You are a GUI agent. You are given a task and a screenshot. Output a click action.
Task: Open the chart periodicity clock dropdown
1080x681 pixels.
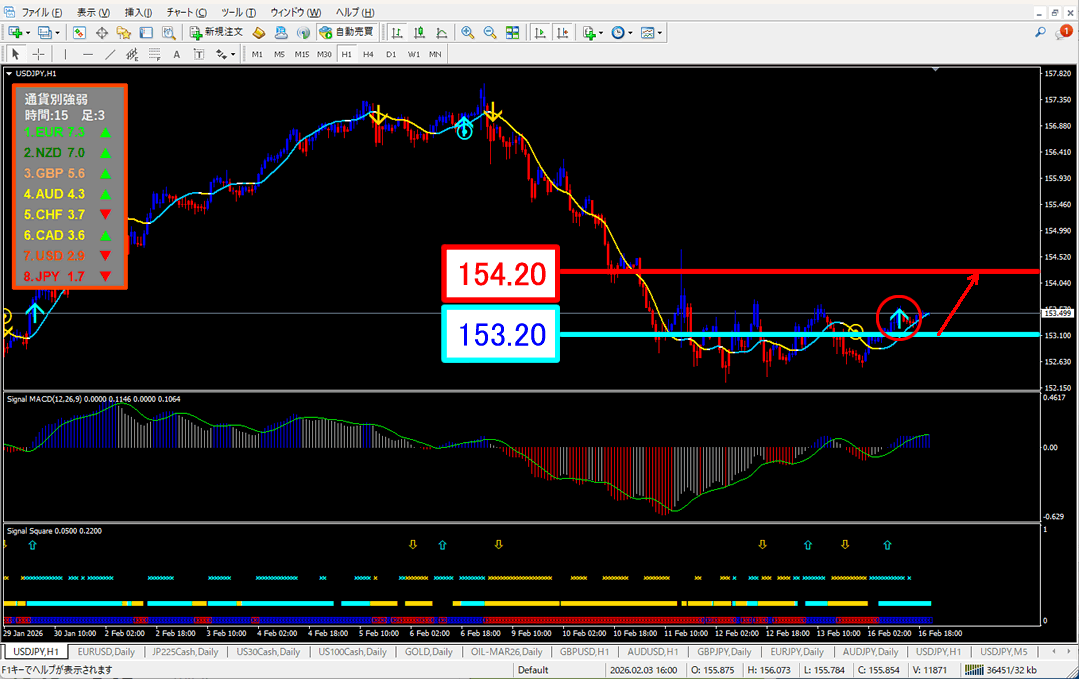[x=629, y=32]
